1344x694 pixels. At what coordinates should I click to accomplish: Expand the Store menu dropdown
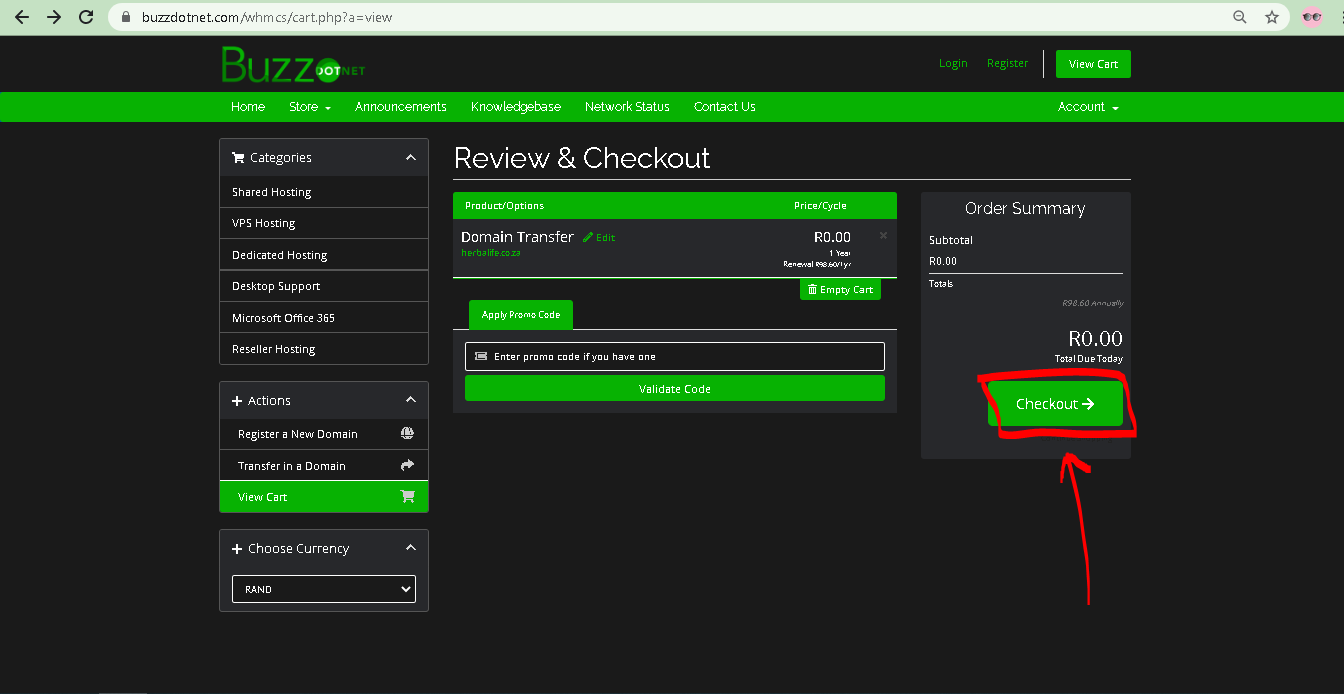pyautogui.click(x=309, y=107)
